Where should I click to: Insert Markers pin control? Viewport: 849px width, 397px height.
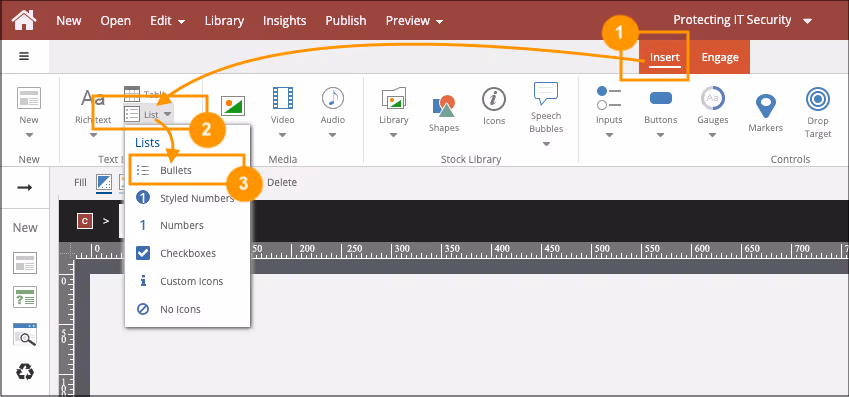766,113
